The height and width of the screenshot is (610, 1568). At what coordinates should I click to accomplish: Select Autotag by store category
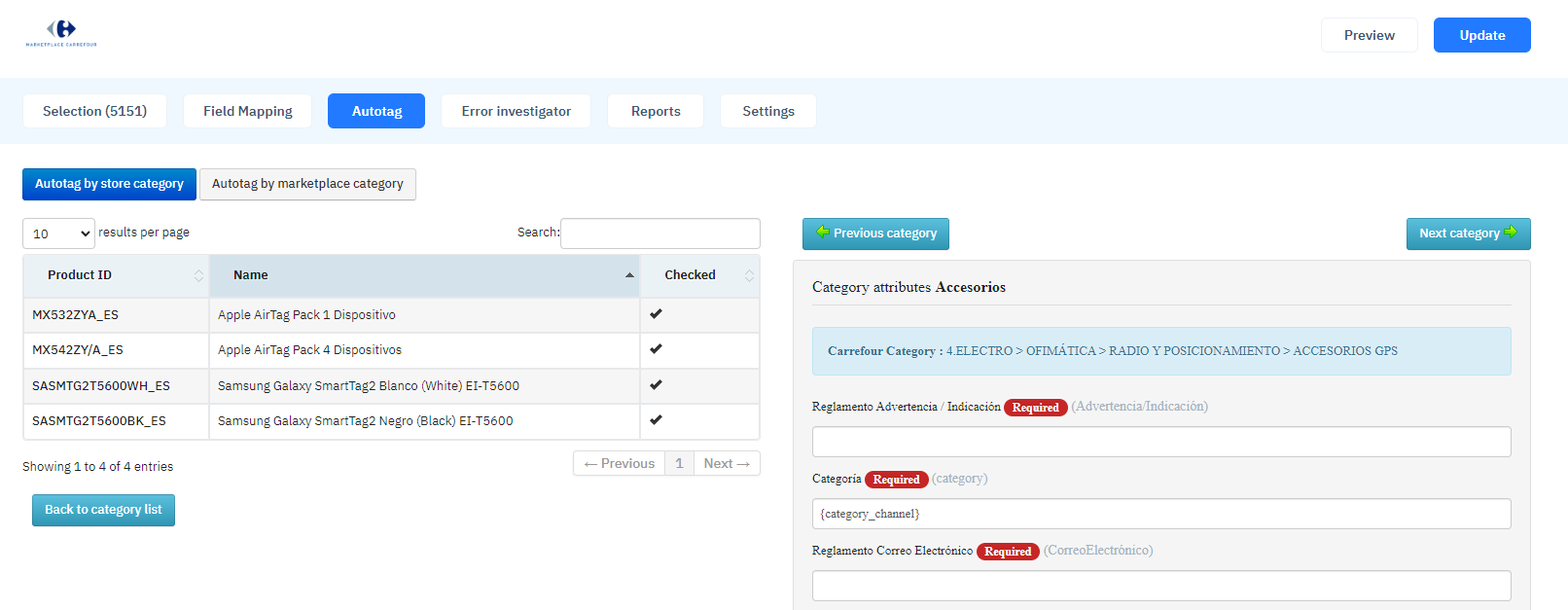point(109,184)
